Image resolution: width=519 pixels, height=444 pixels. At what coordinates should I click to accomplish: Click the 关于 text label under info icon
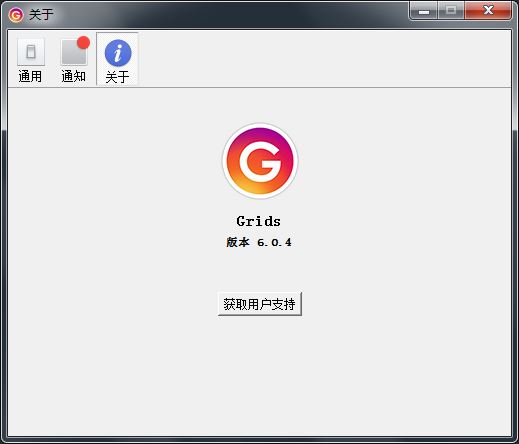click(x=117, y=77)
